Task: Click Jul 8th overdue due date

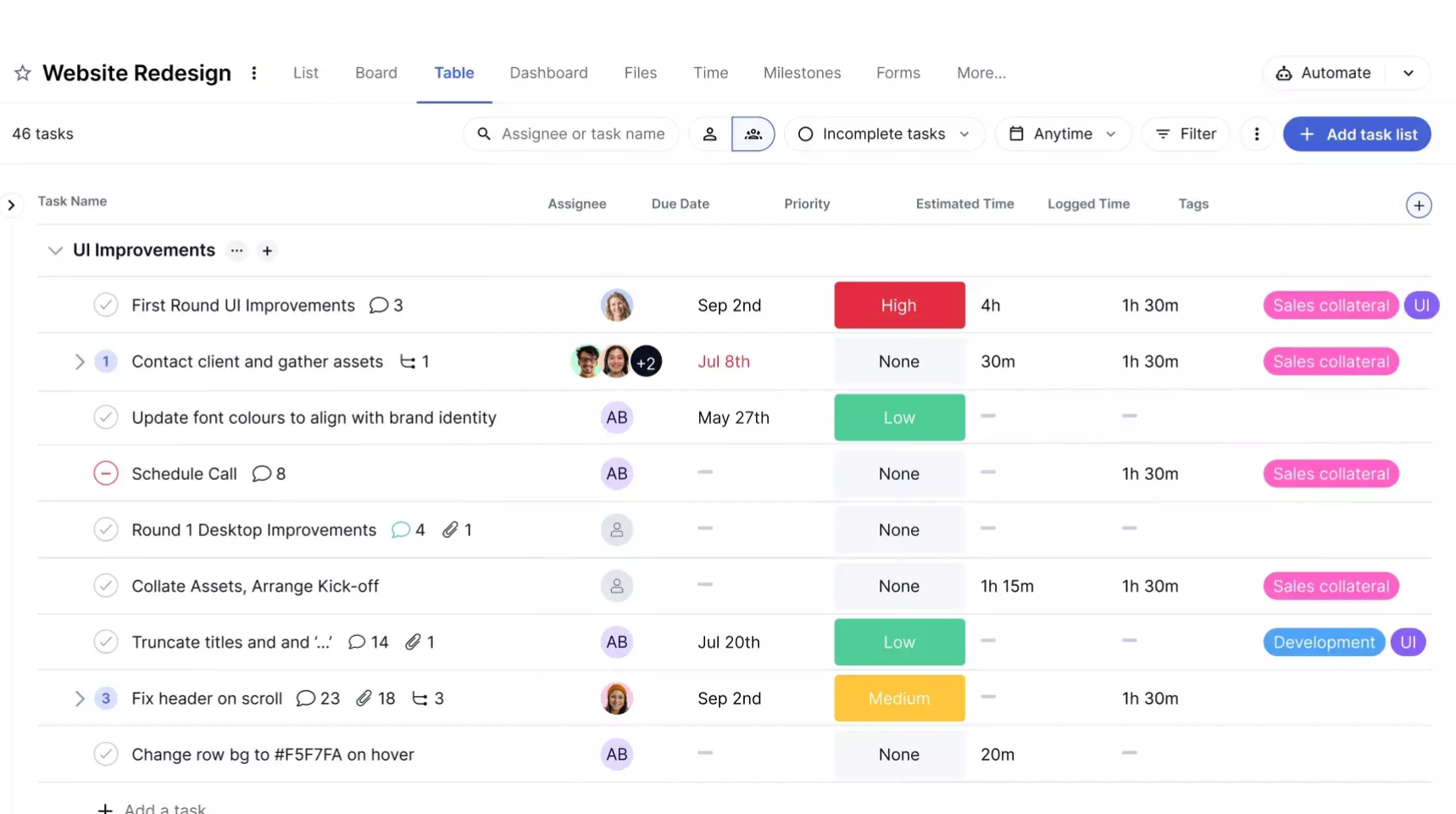Action: coord(724,362)
